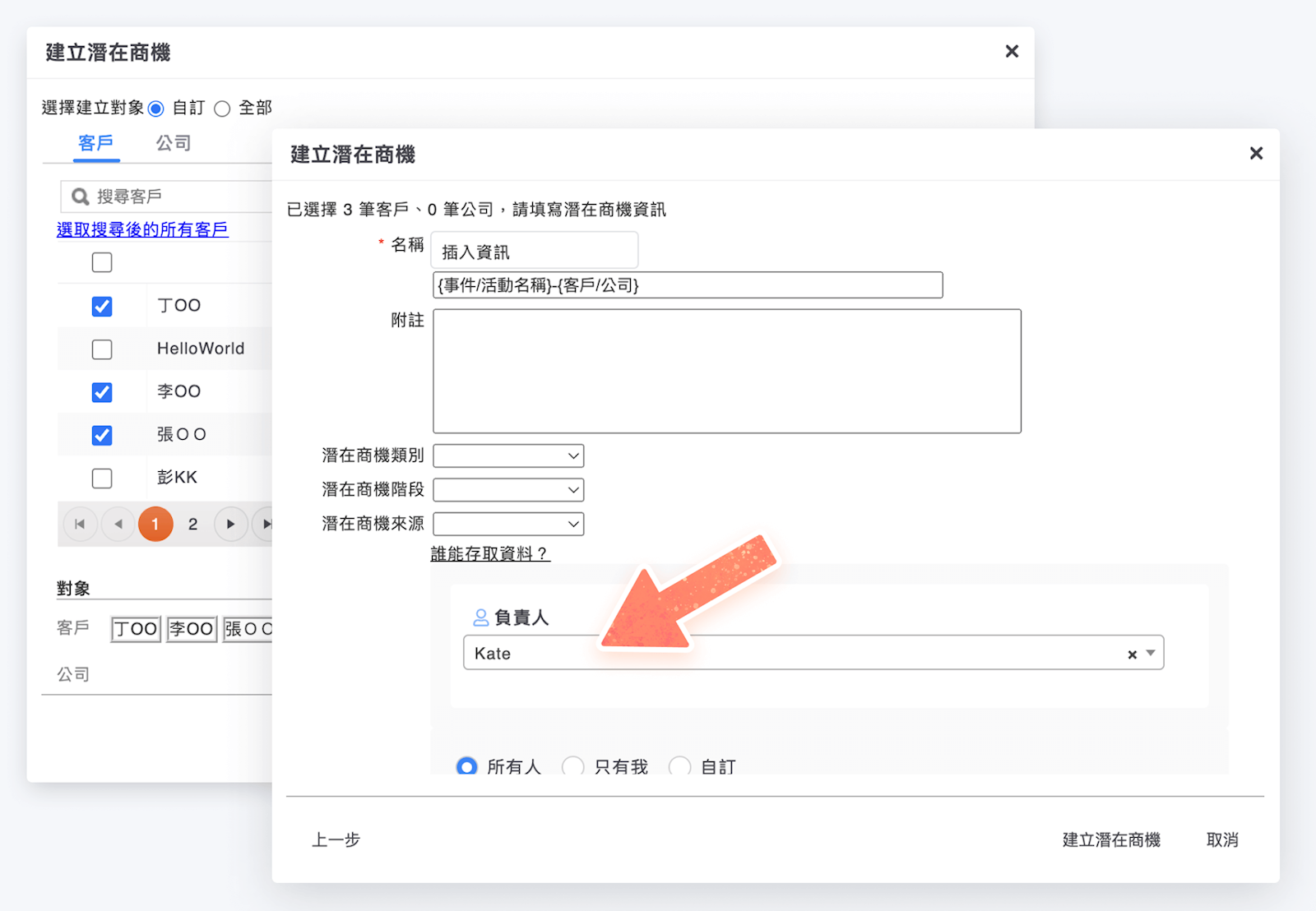Click the search magnifier icon in customer search
This screenshot has height=911, width=1316.
pos(80,197)
